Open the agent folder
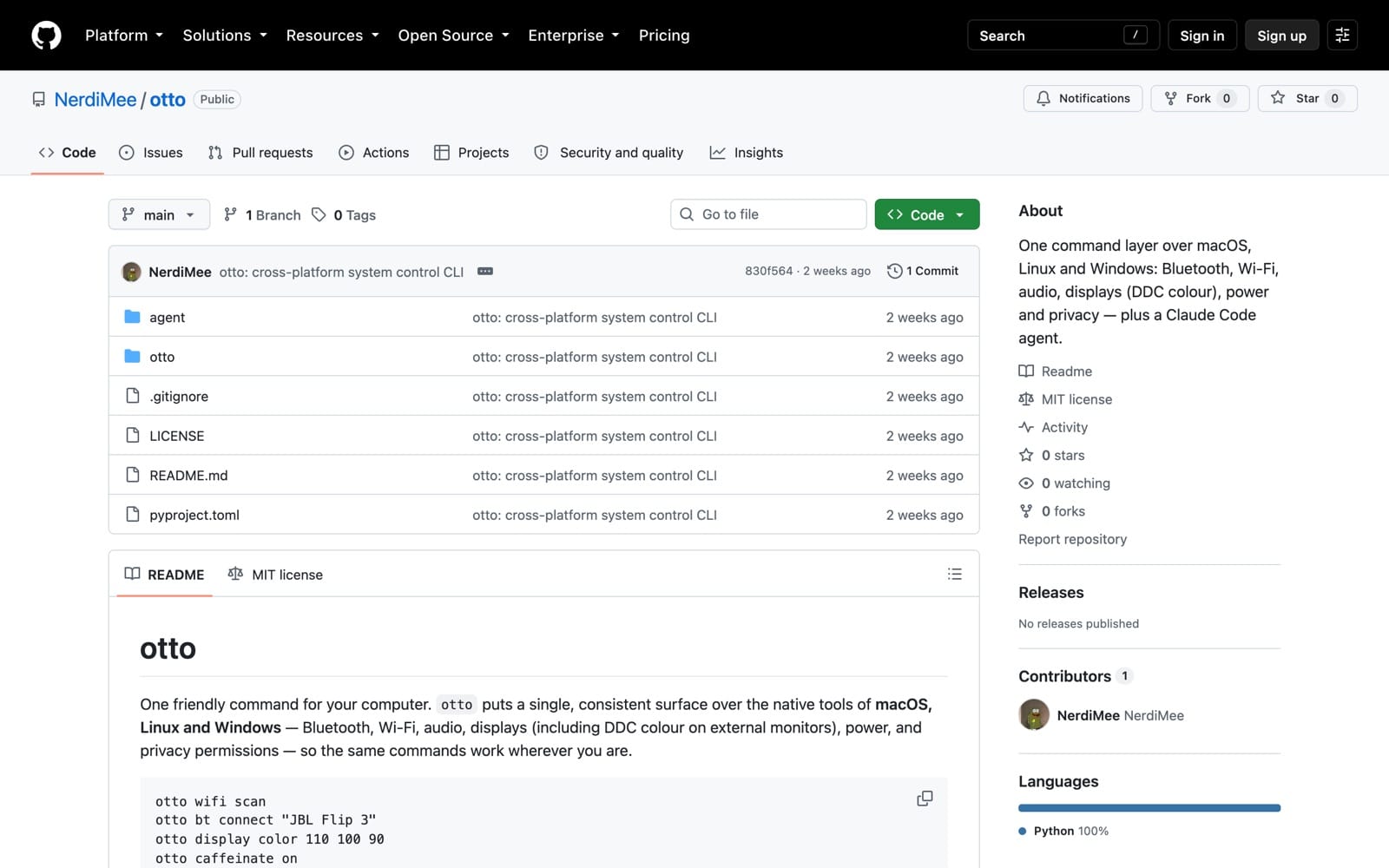 pos(167,318)
